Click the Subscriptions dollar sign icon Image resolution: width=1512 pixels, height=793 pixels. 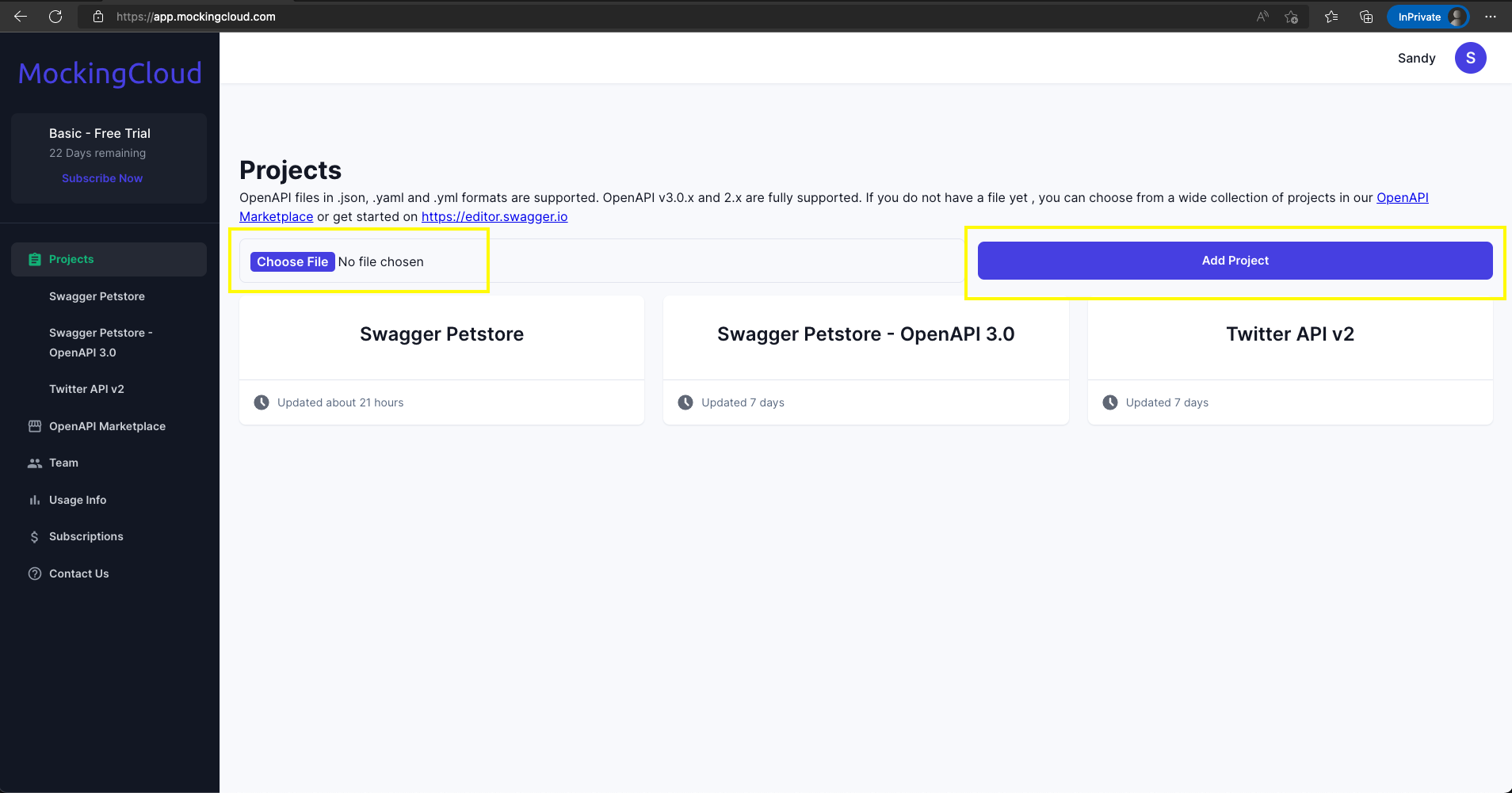coord(35,537)
